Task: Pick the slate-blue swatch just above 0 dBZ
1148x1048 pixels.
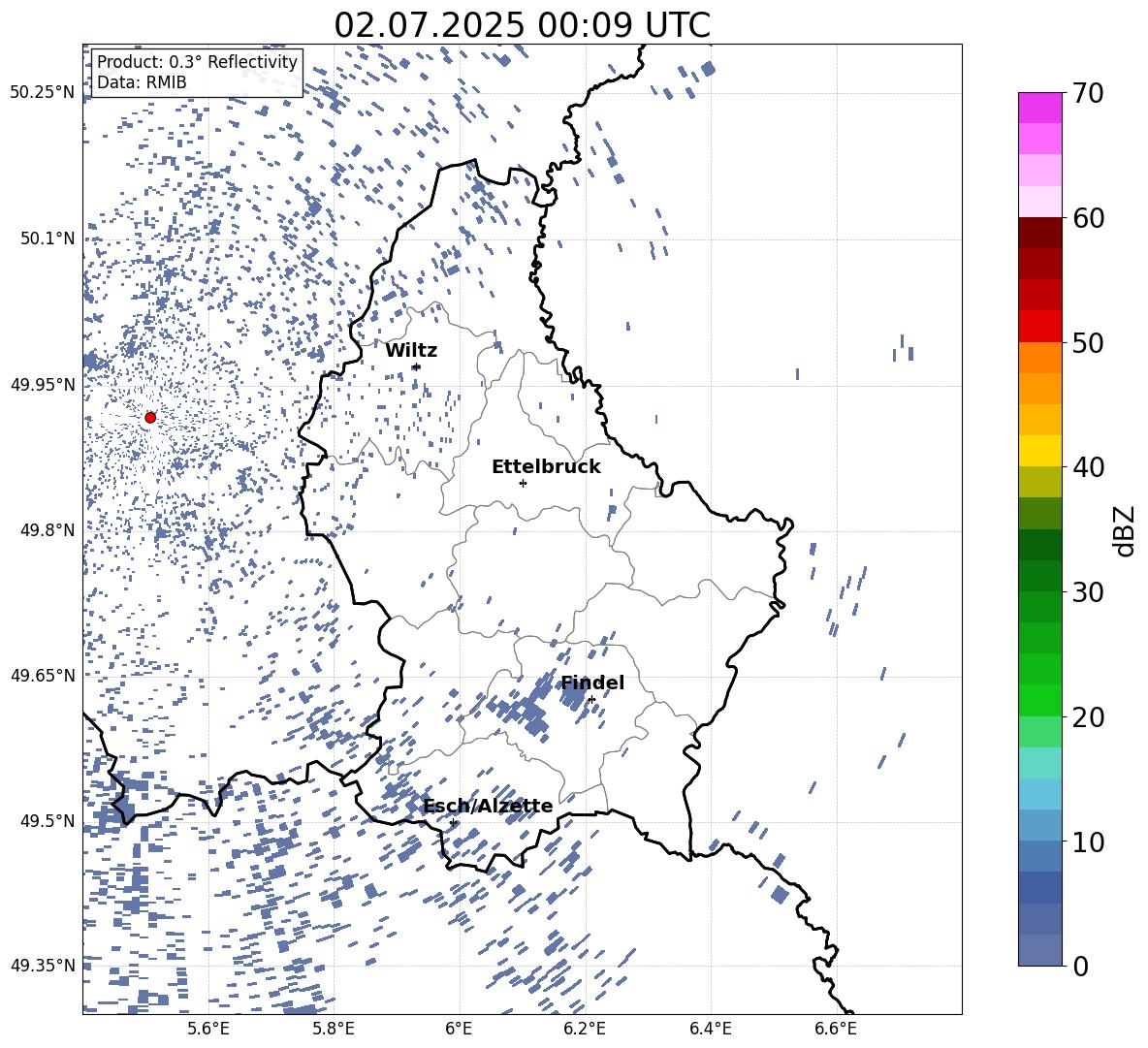Action: [1039, 950]
